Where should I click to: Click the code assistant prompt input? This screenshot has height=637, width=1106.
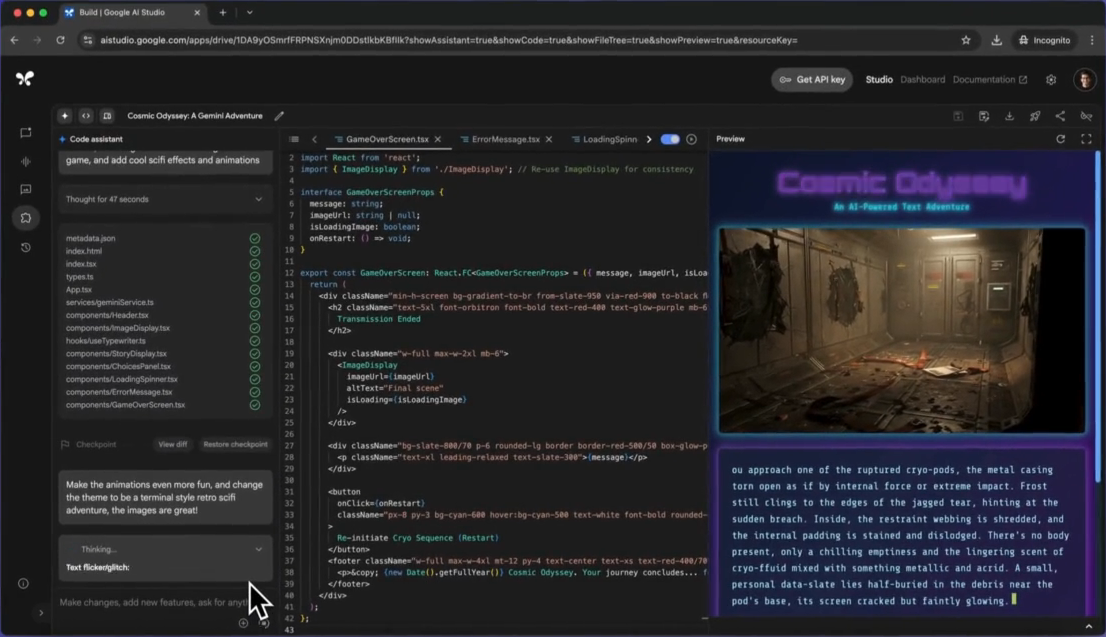coord(154,602)
